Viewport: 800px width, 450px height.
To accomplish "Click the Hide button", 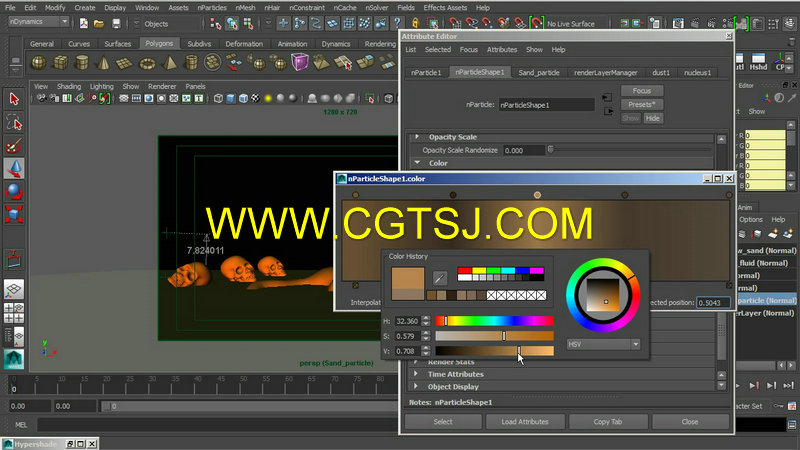I will click(653, 118).
